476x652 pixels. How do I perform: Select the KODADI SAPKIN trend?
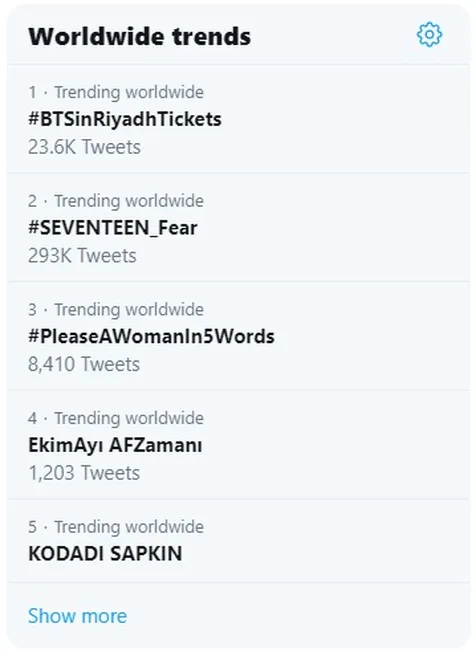105,554
